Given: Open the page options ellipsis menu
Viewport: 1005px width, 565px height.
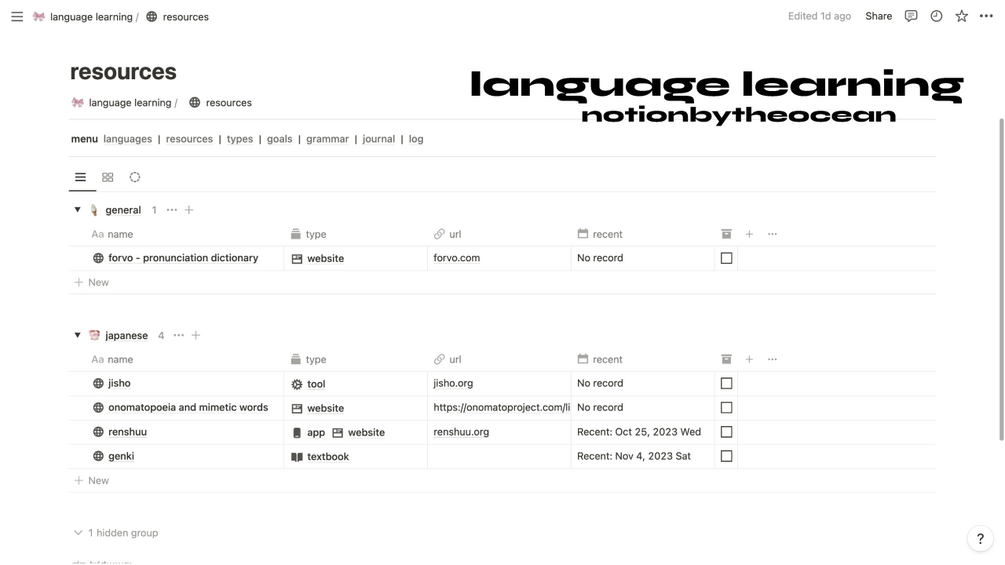Looking at the screenshot, I should [x=986, y=16].
